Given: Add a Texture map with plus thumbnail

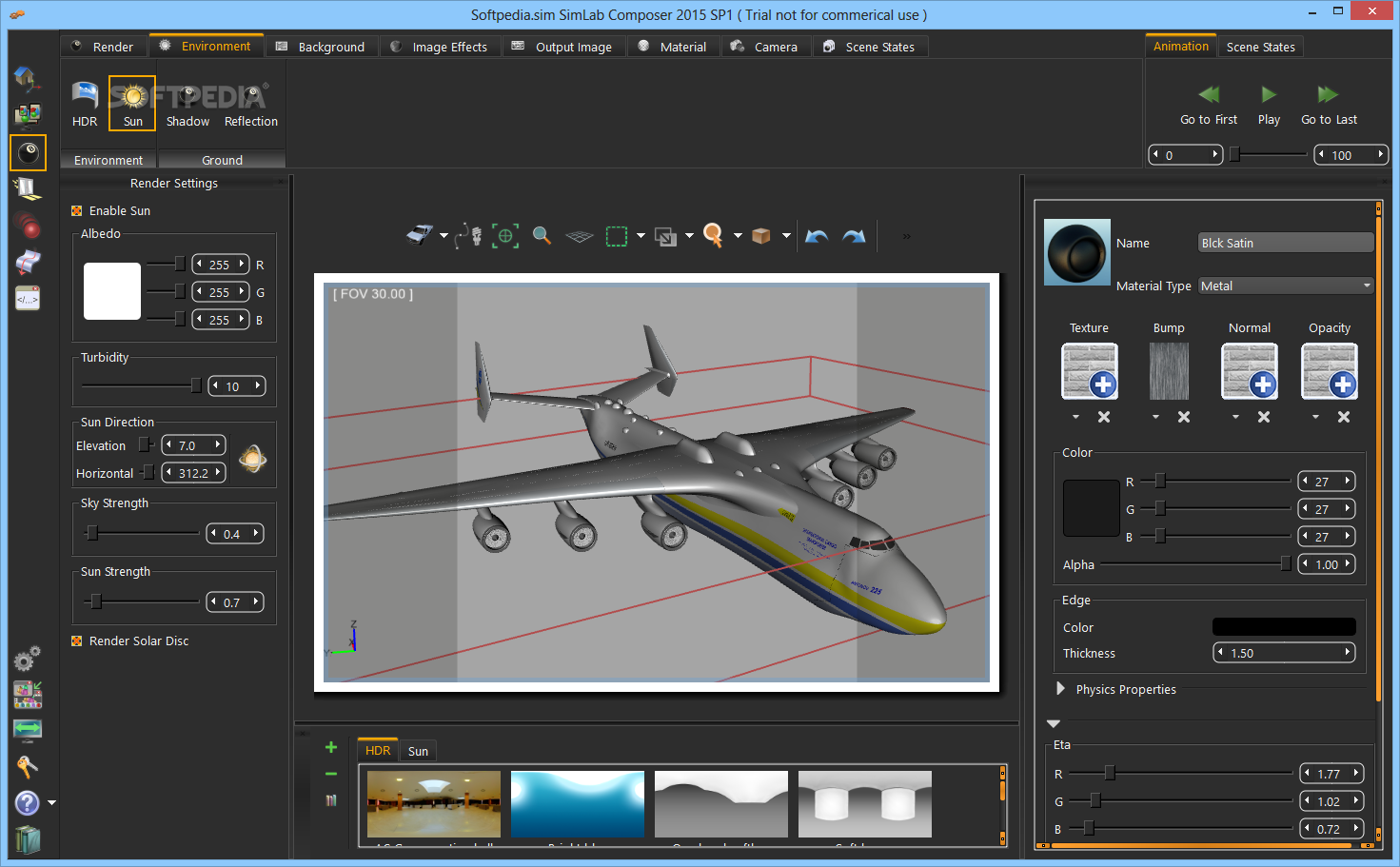Looking at the screenshot, I should tap(1089, 371).
